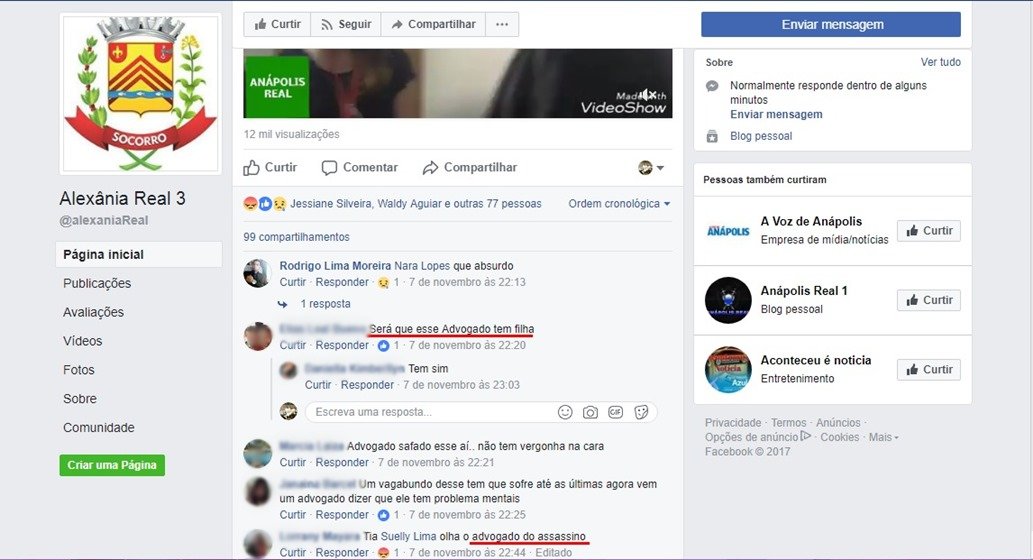Unmute the video using the speaker icon

tap(648, 95)
